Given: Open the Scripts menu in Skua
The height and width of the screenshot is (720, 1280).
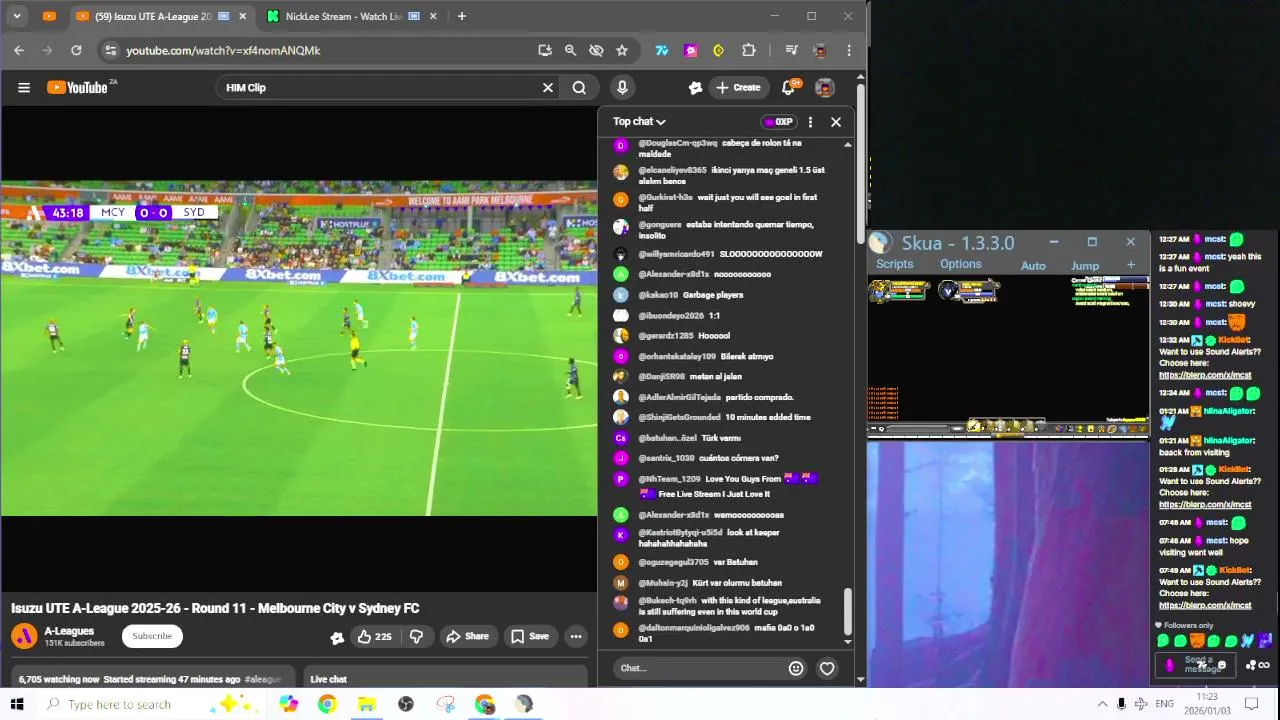Looking at the screenshot, I should click(x=895, y=264).
